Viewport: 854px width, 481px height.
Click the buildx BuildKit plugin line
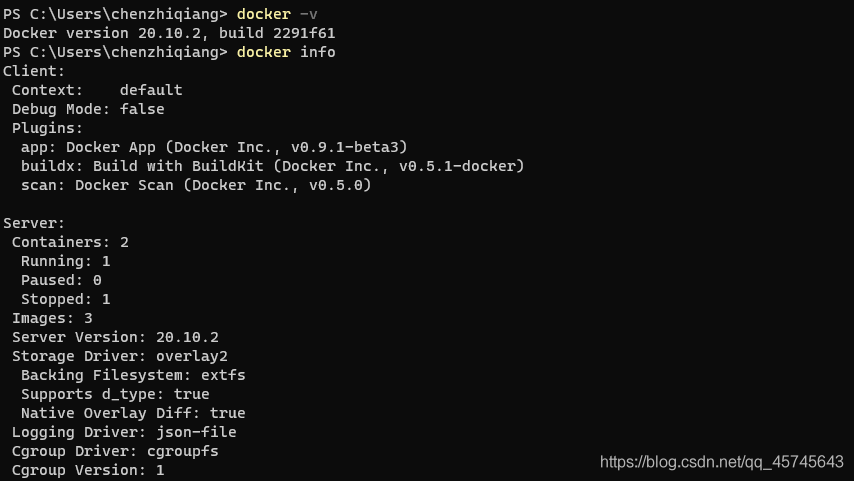click(x=272, y=166)
